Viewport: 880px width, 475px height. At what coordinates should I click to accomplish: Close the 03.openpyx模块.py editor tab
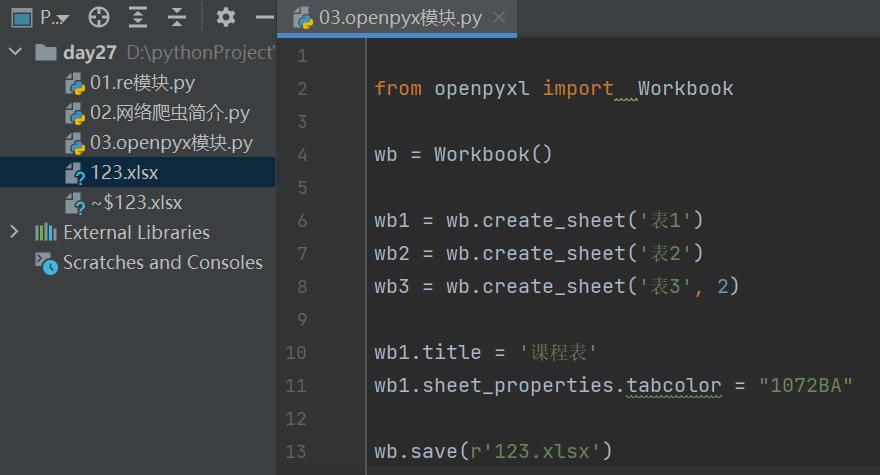[498, 18]
